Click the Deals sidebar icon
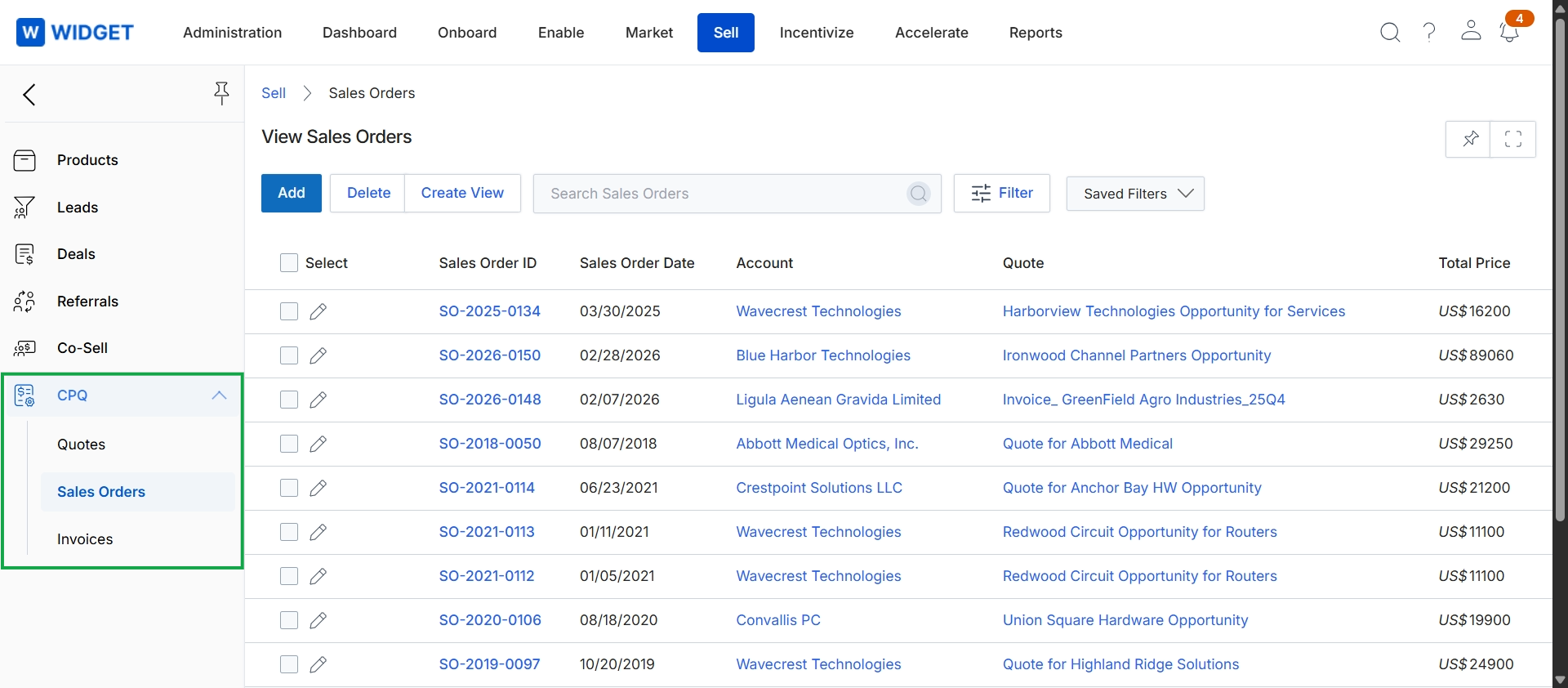Image resolution: width=1568 pixels, height=688 pixels. coord(24,254)
